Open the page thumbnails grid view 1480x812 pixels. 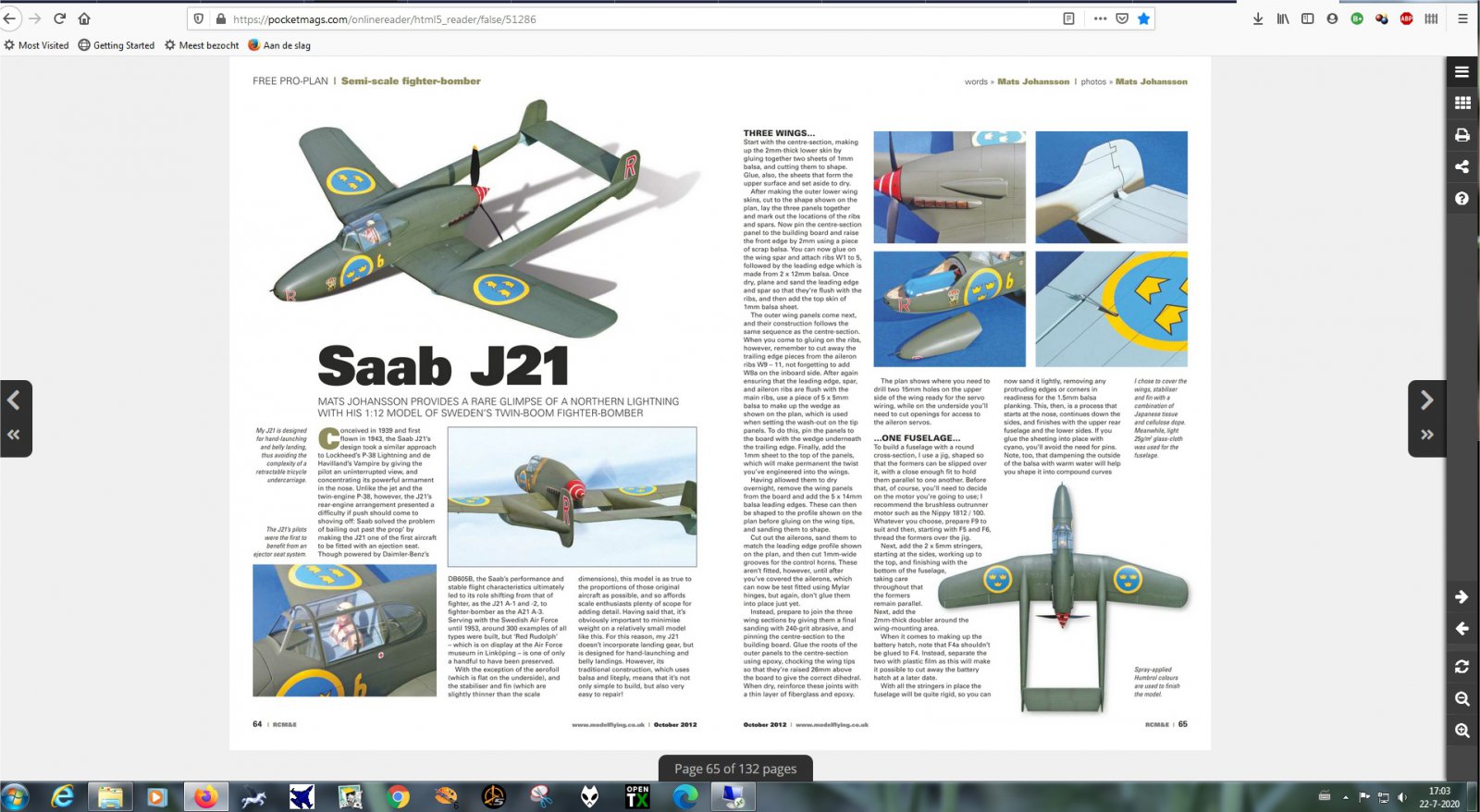click(1461, 104)
